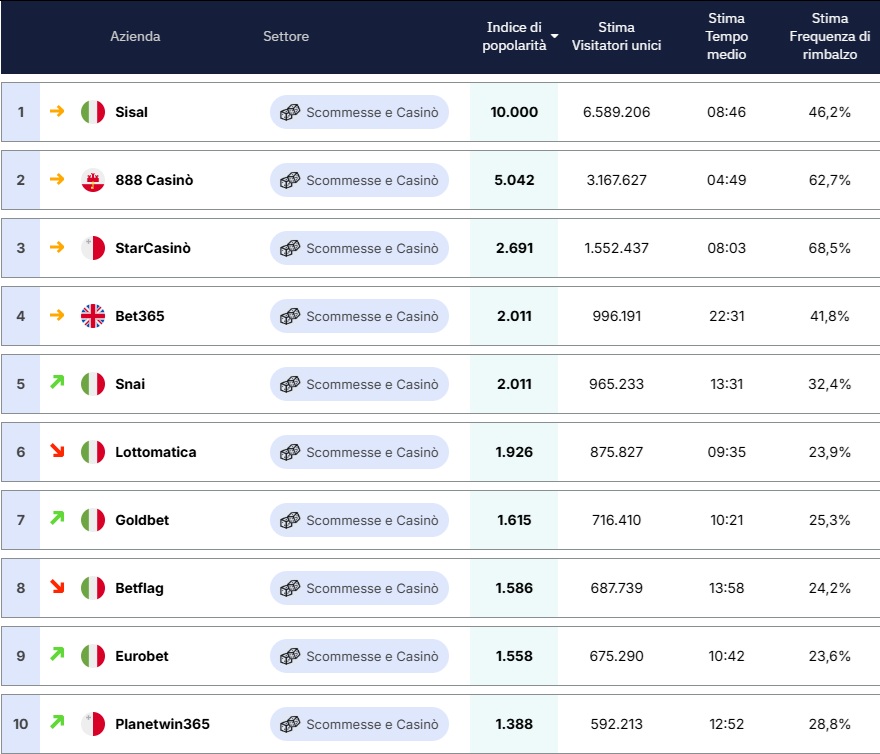Image resolution: width=880 pixels, height=754 pixels.
Task: Click the Italian flag icon beside Sisal
Action: point(91,112)
